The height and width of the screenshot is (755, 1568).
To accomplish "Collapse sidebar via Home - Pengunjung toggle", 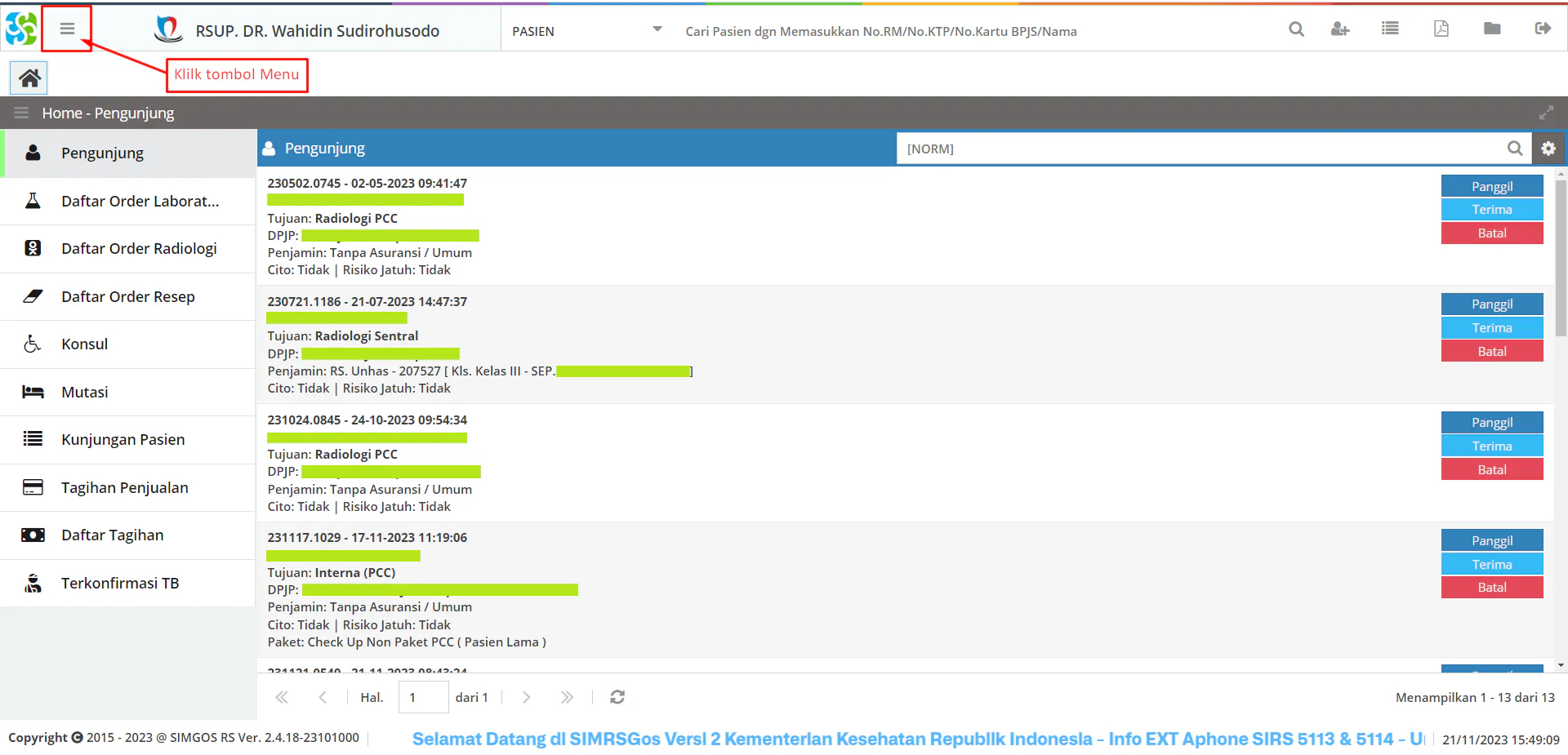I will (21, 113).
